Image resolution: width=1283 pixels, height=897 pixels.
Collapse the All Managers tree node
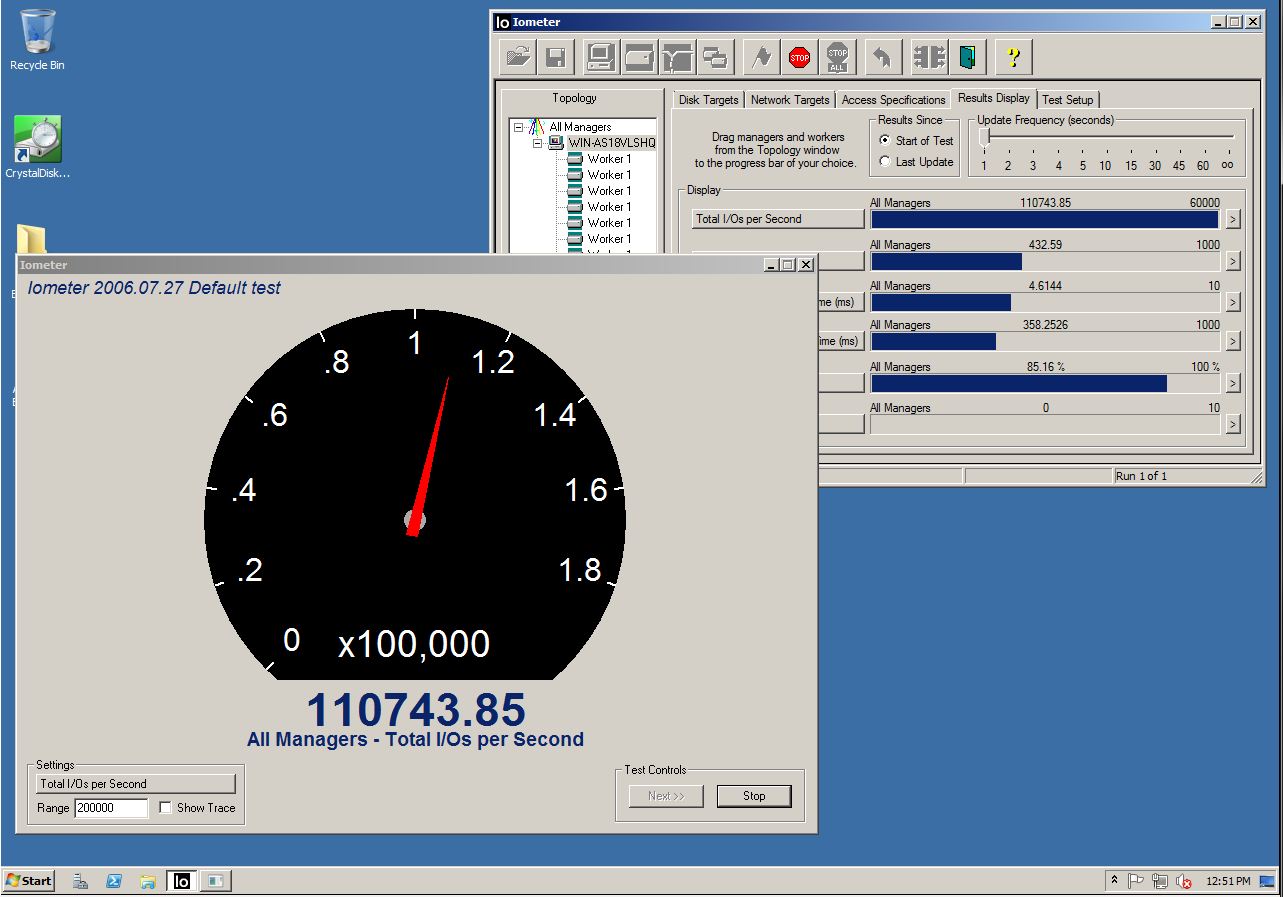(x=519, y=127)
